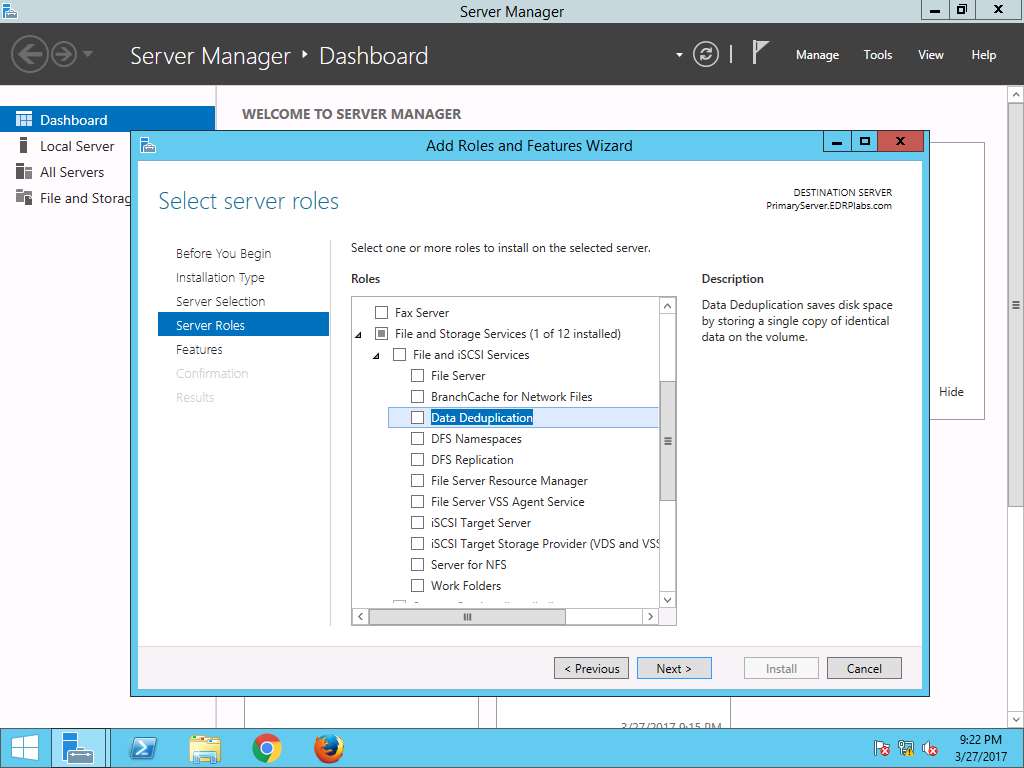Select the Data Deduplication role label
Screen dimensions: 1024x768
[x=482, y=418]
